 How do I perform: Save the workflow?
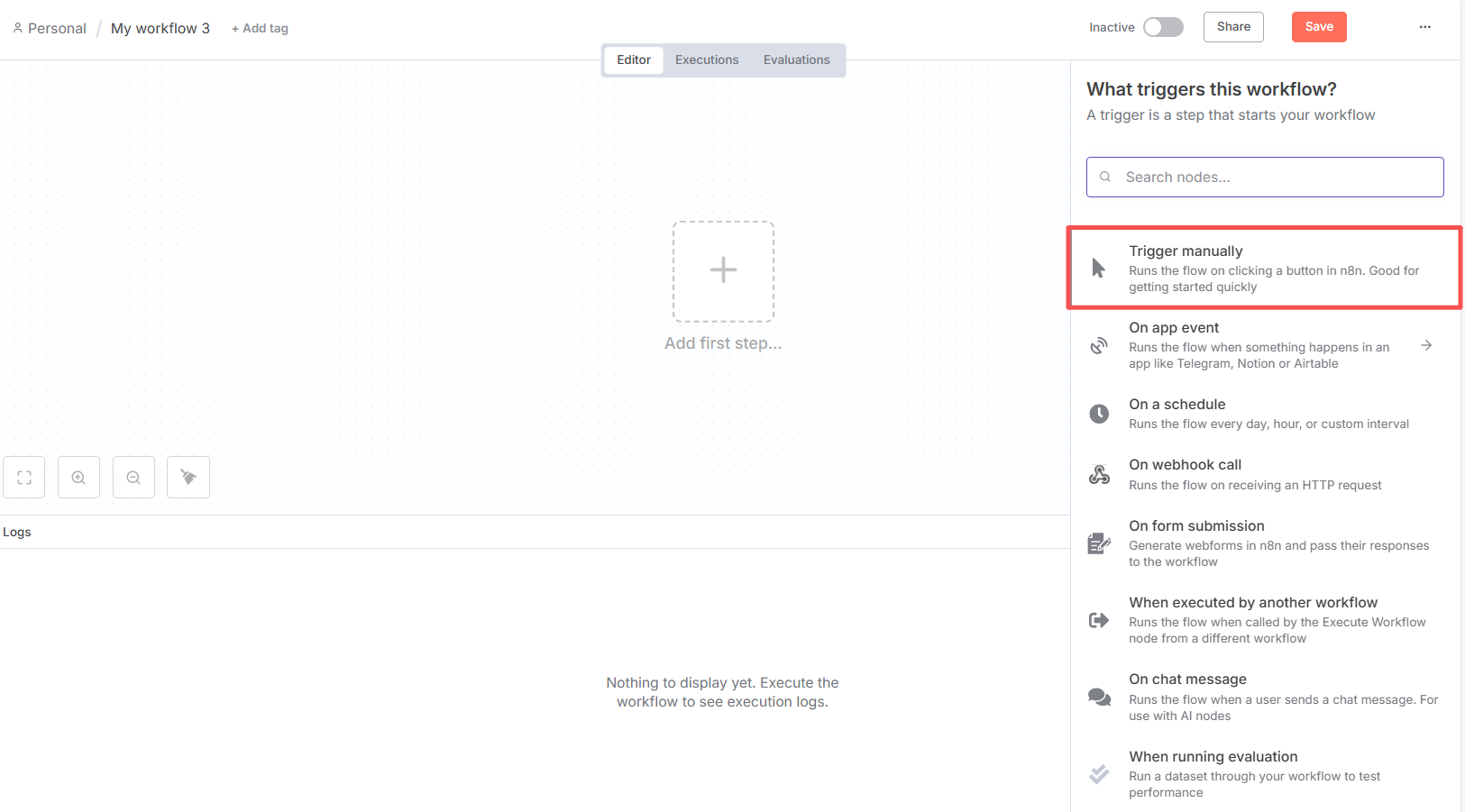coord(1319,27)
